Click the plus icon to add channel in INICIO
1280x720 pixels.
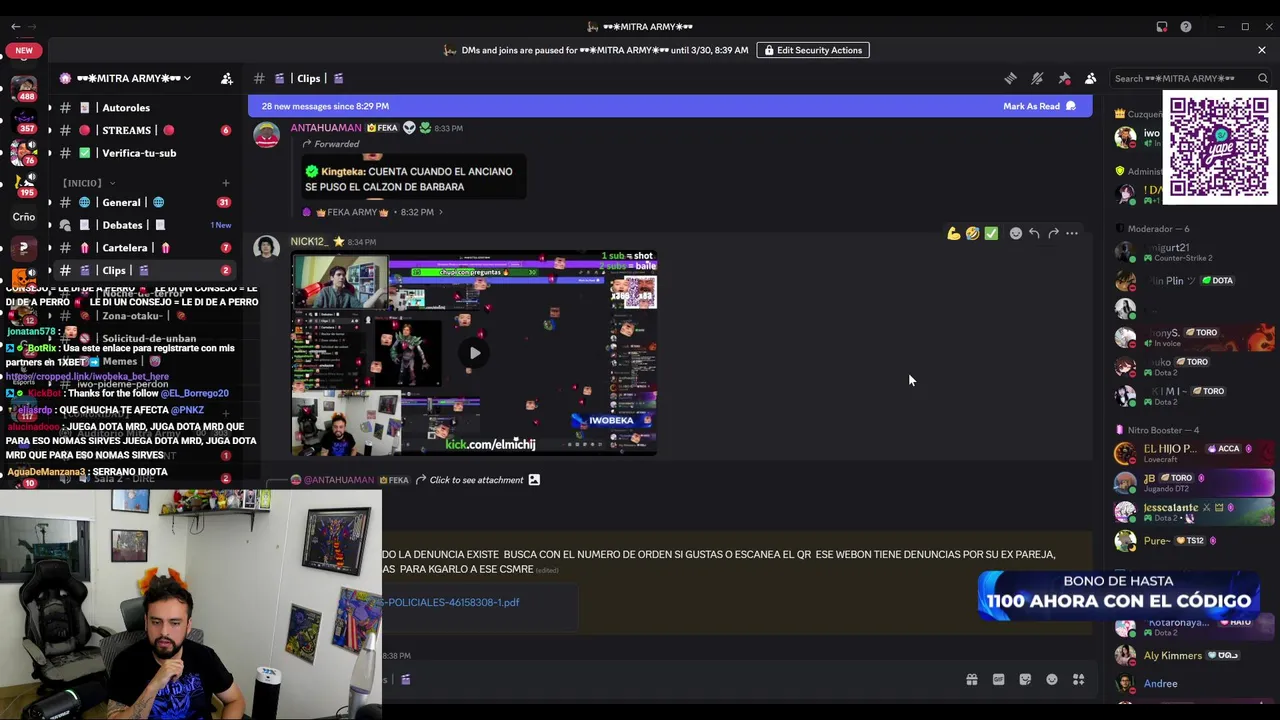coord(226,183)
